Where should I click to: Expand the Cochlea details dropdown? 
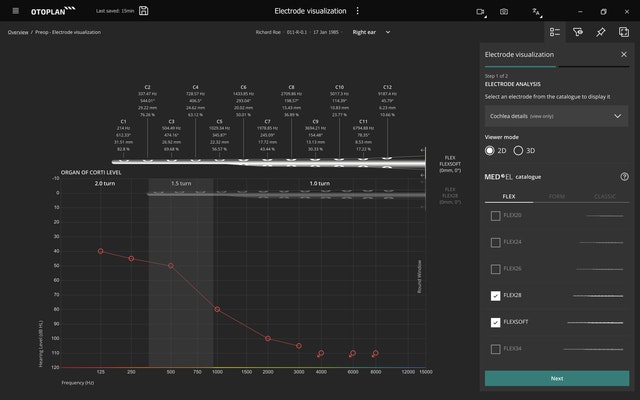point(556,116)
